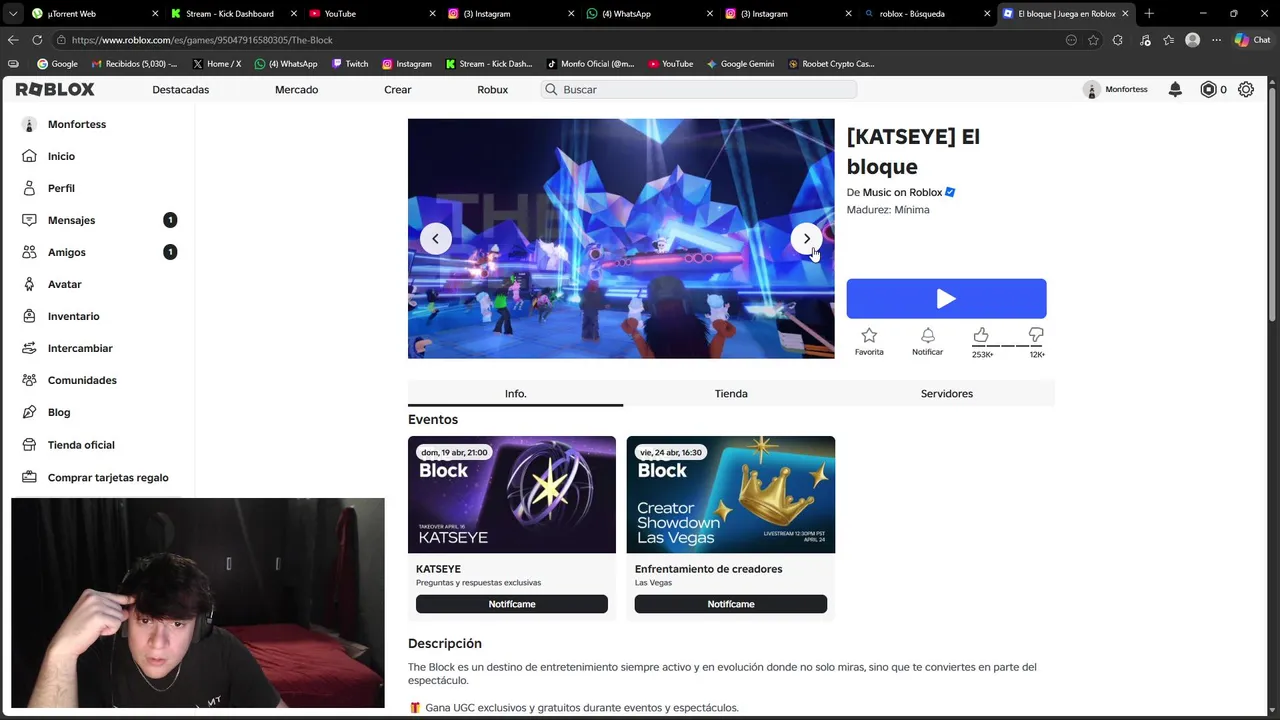This screenshot has width=1280, height=720.
Task: Open browser tab list dropdown arrow
Action: coord(13,13)
